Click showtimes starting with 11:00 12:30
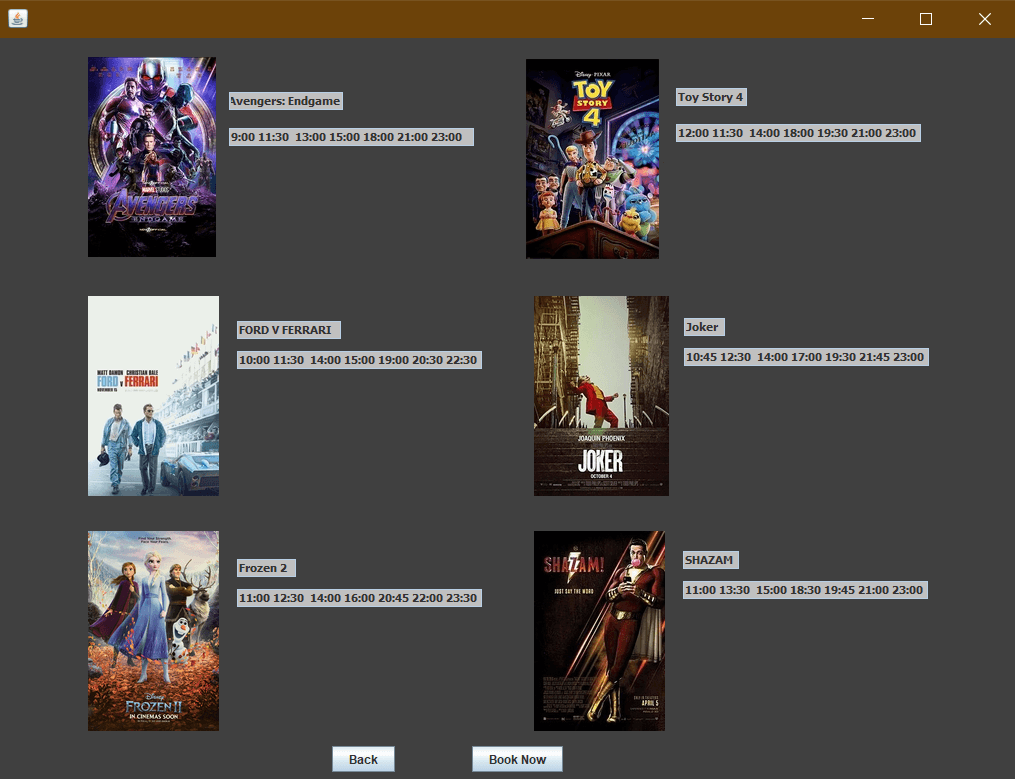1015x779 pixels. pos(359,598)
